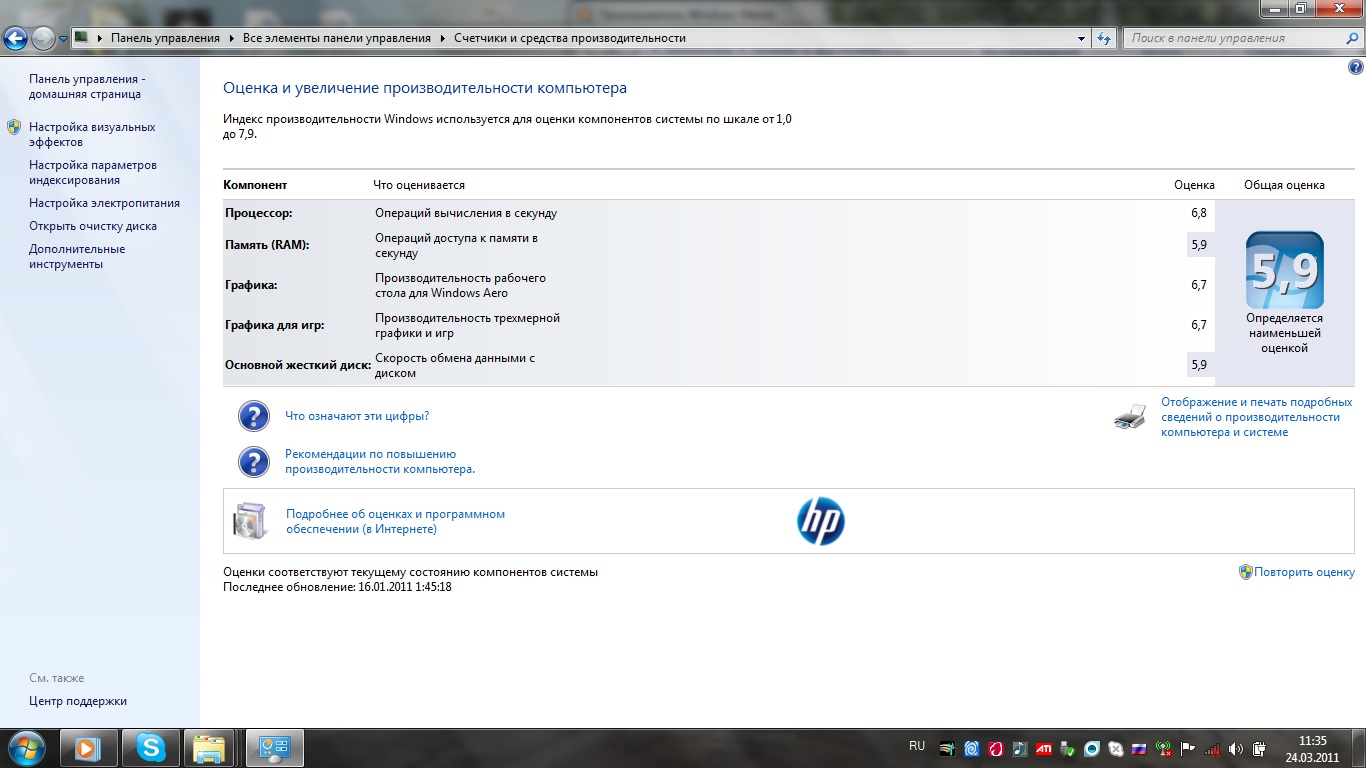The height and width of the screenshot is (768, 1366).
Task: Click the shield icon beside visual effects
Action: point(14,127)
